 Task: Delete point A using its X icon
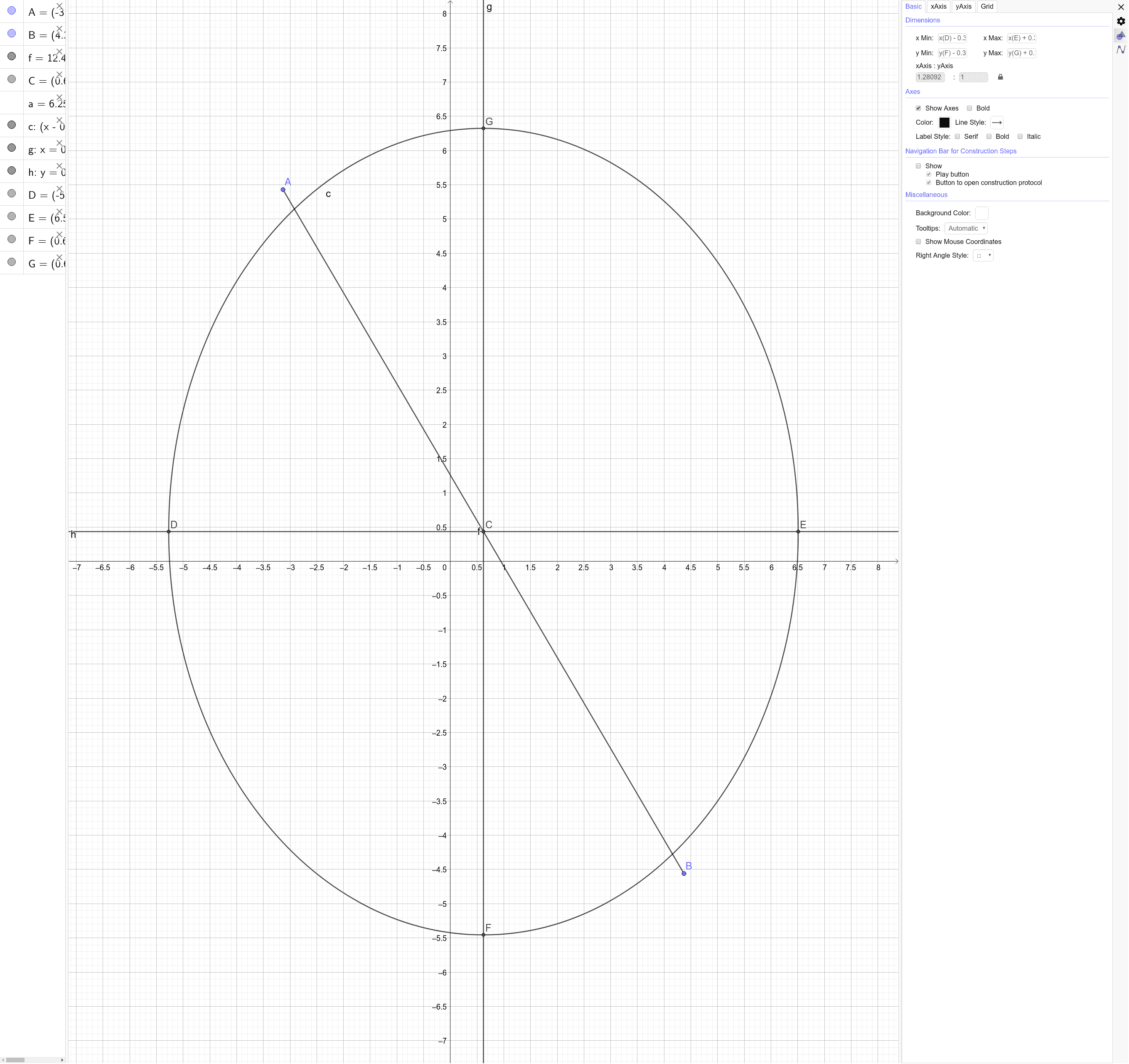click(60, 6)
